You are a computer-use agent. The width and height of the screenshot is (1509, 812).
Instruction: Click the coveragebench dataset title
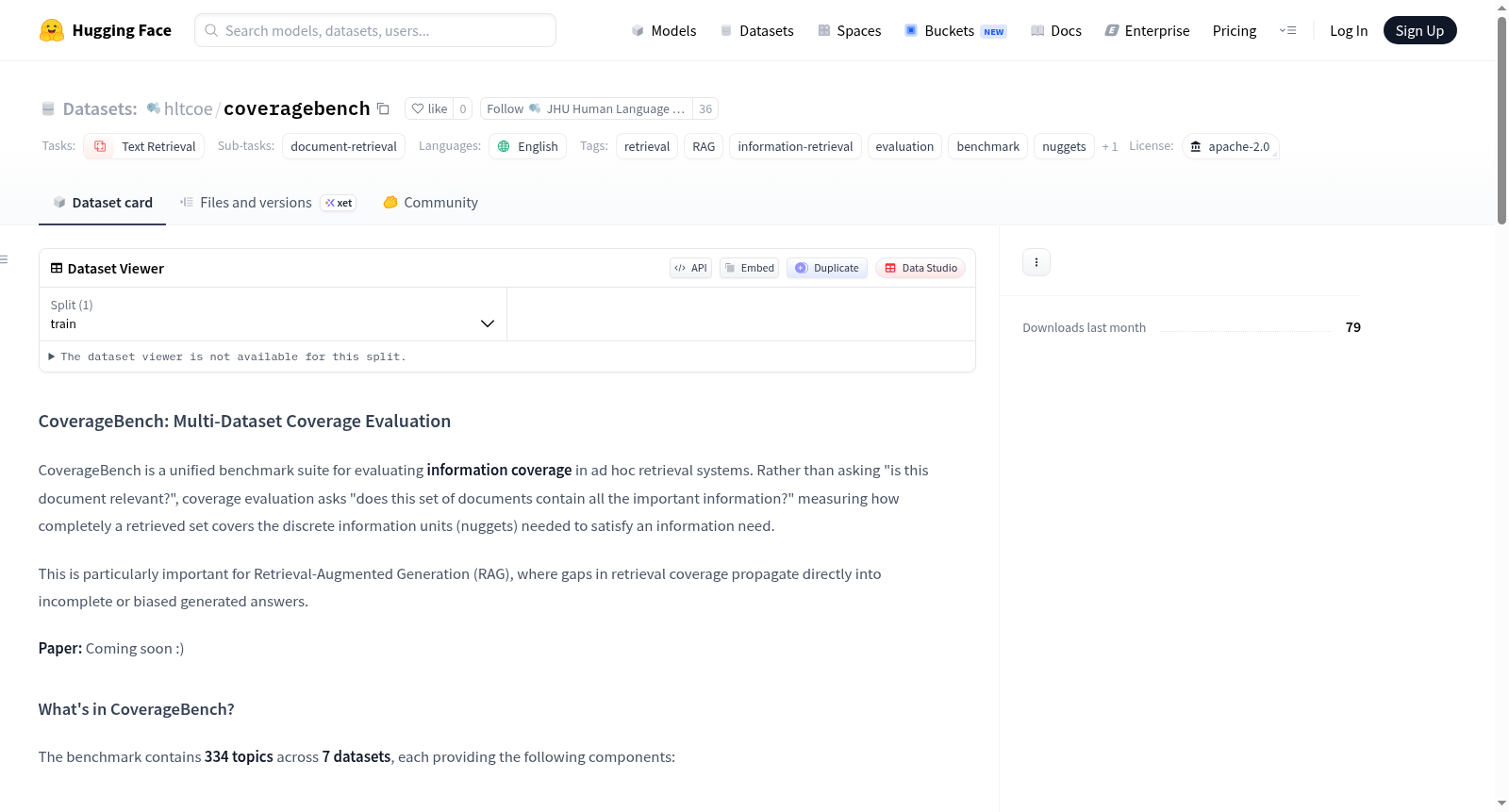tap(297, 108)
